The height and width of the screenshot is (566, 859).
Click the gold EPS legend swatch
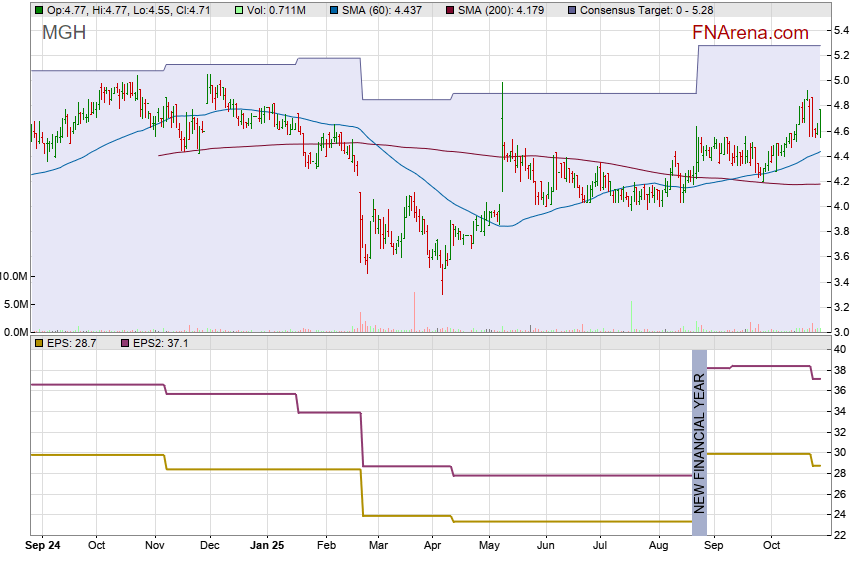coord(39,343)
